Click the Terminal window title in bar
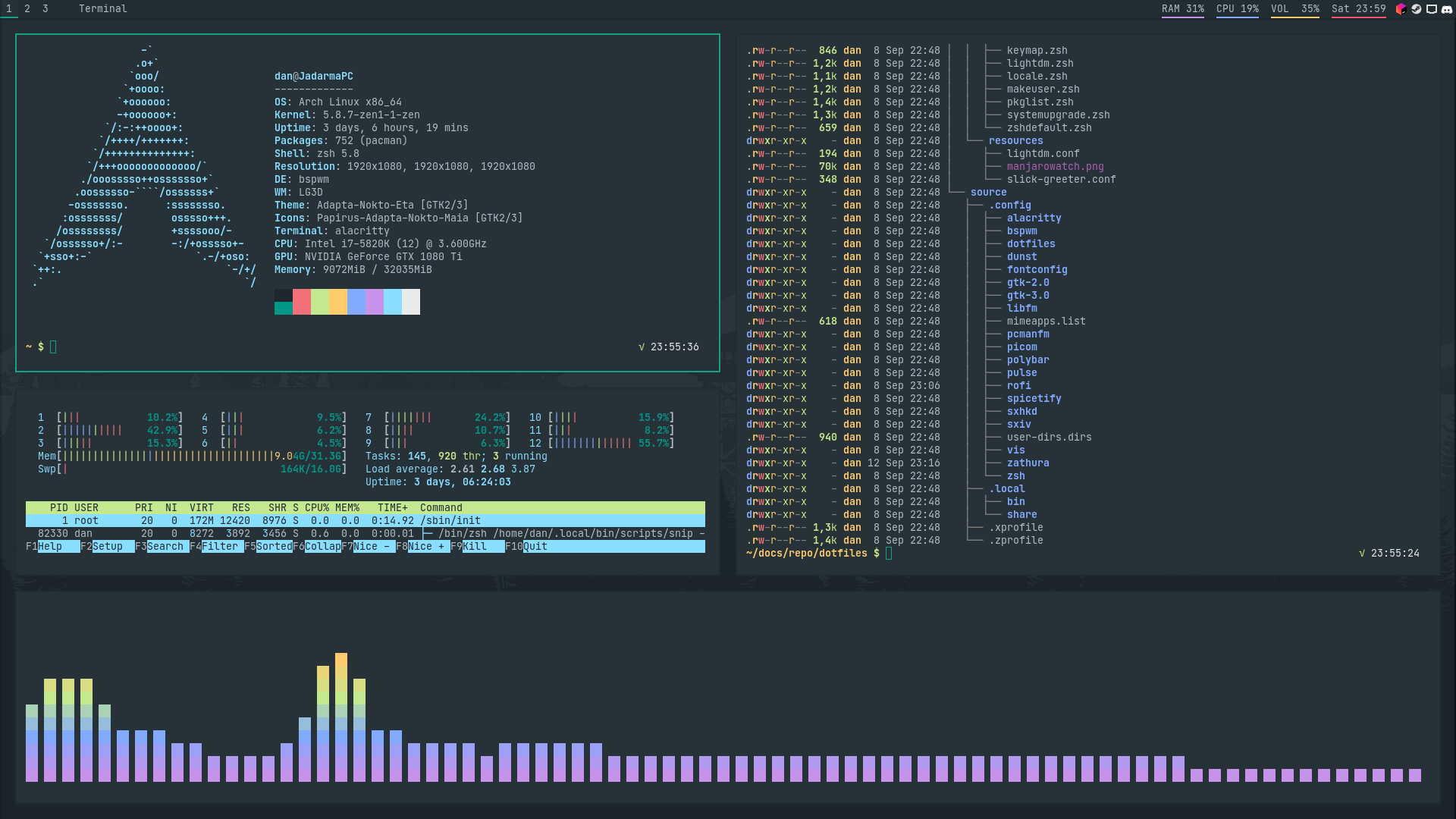 tap(103, 9)
